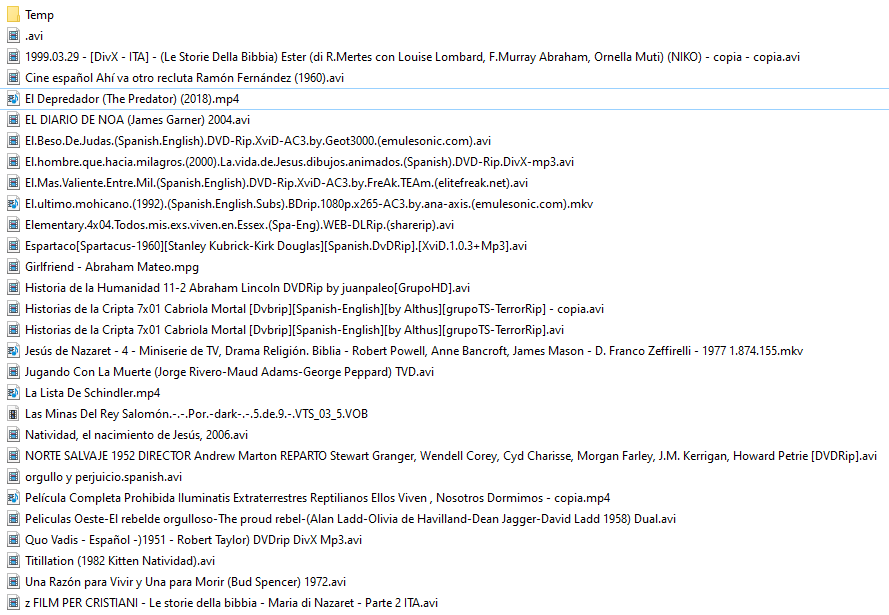Click the icon next to Girlfriend - Abraham Mateo.mpg

click(x=13, y=267)
